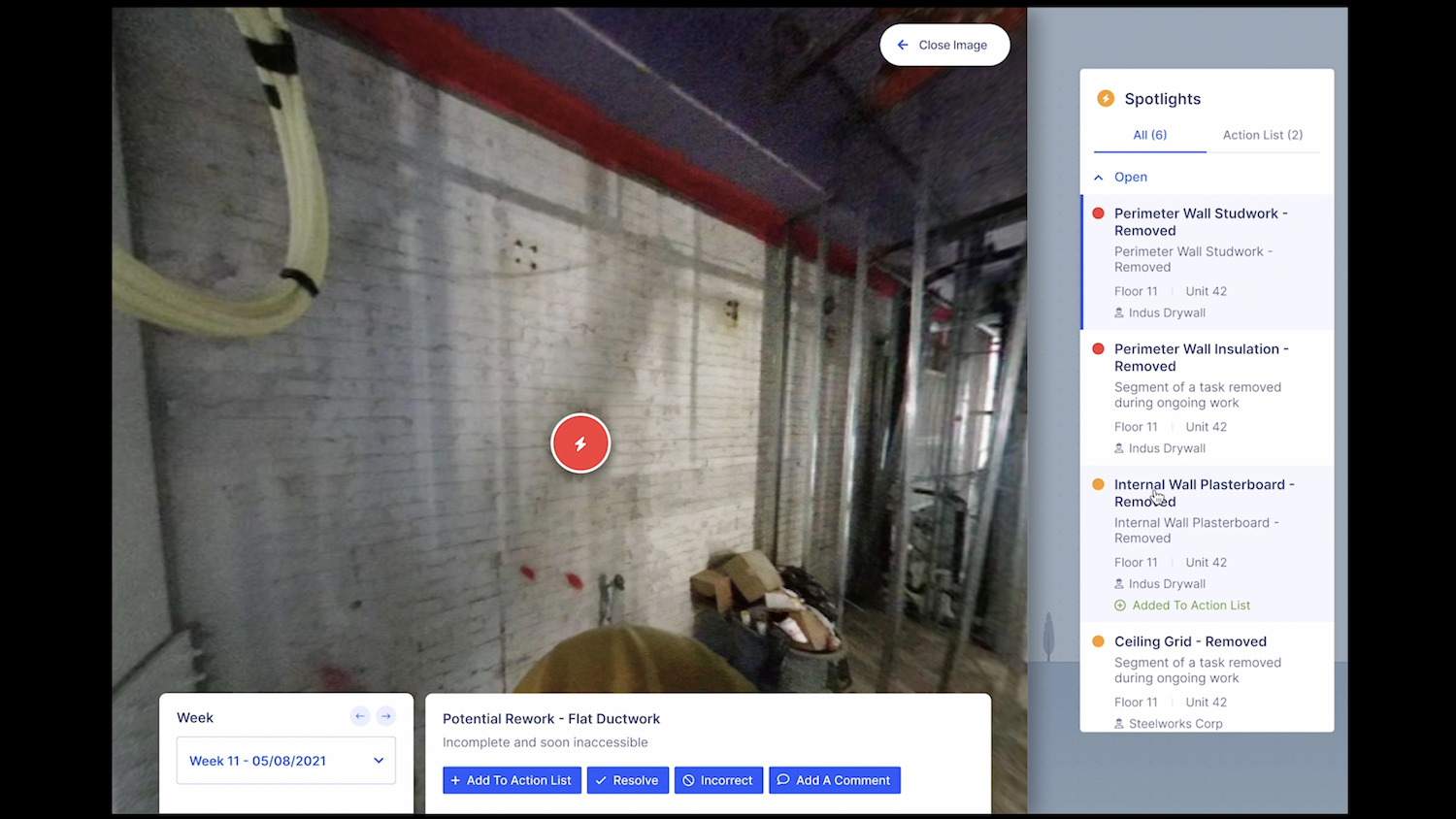Go back one week using the left arrow
This screenshot has width=1456, height=819.
(x=359, y=715)
